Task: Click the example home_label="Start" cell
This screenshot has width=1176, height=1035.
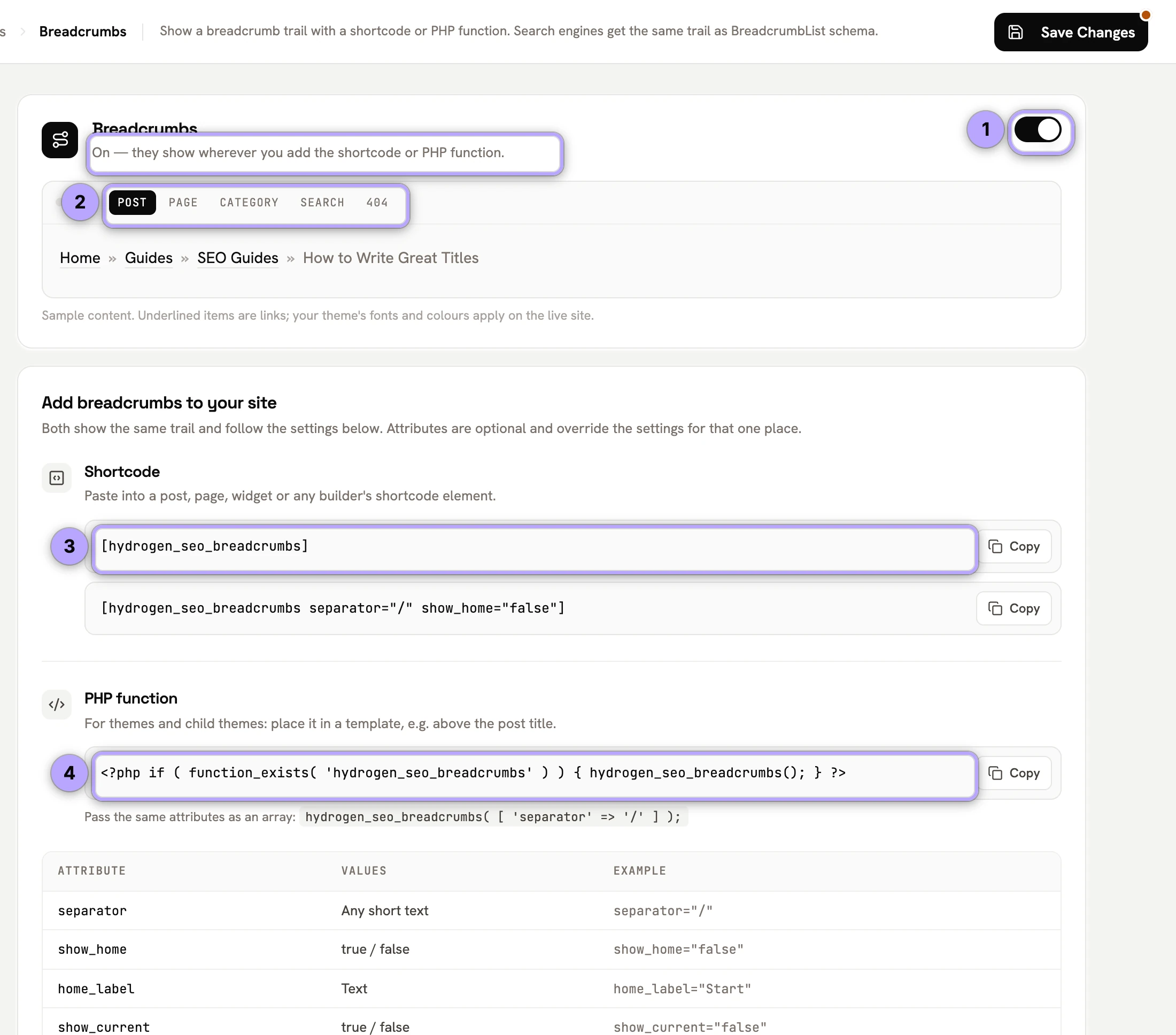Action: coord(683,989)
